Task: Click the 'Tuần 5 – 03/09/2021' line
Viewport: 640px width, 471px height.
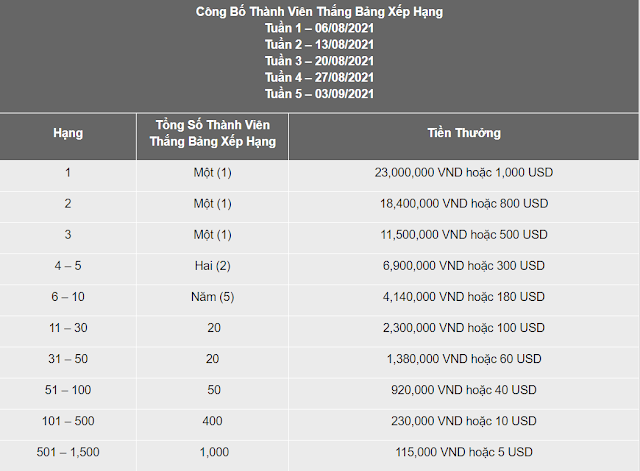Action: pyautogui.click(x=319, y=94)
